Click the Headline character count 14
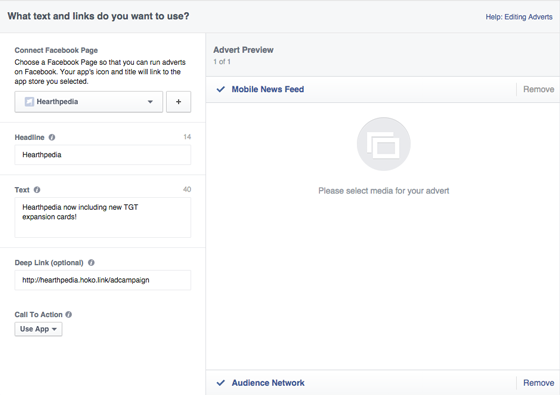The height and width of the screenshot is (395, 560). (x=187, y=137)
